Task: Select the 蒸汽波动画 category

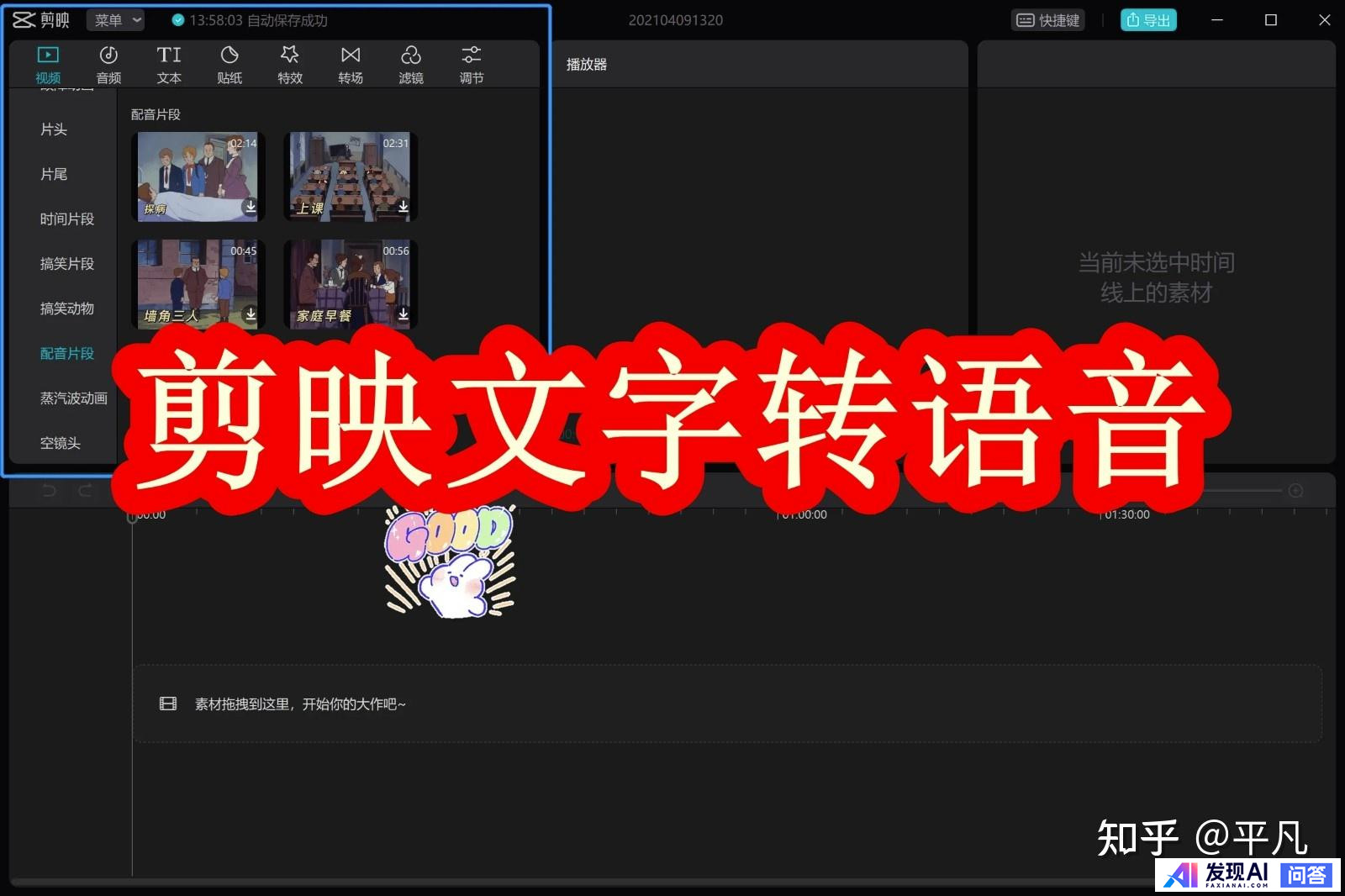Action: [x=74, y=398]
